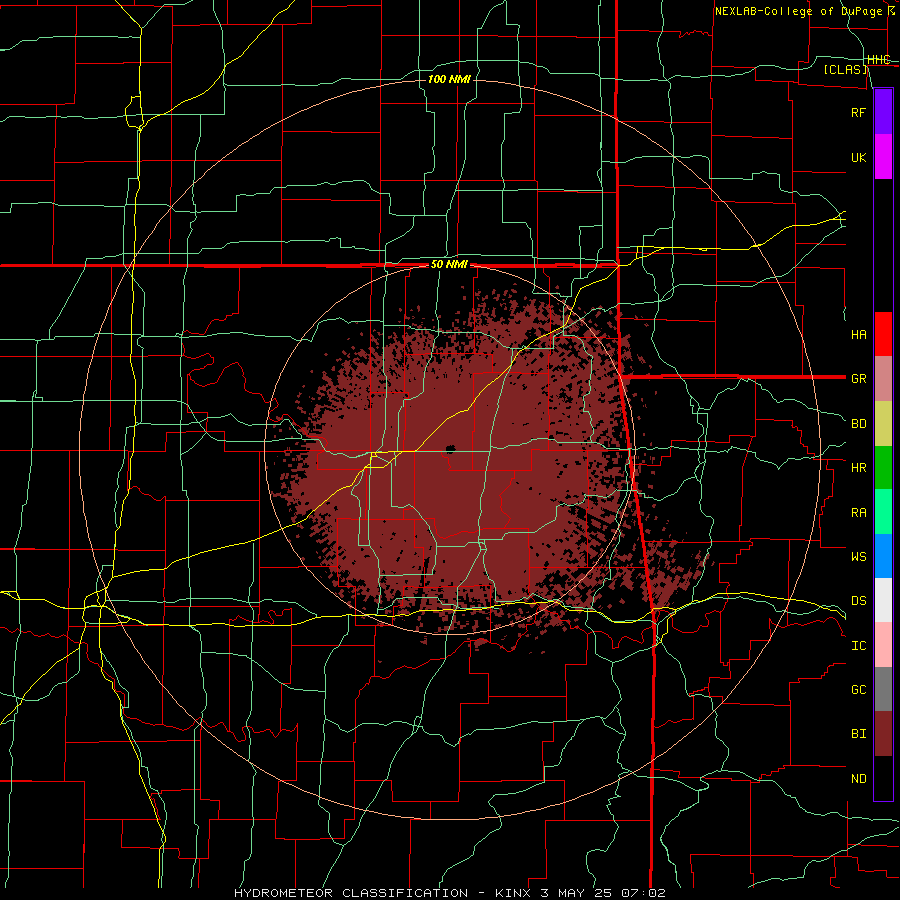Click the NEXLAB-College of DuPage text
Image resolution: width=900 pixels, height=900 pixels.
[801, 11]
